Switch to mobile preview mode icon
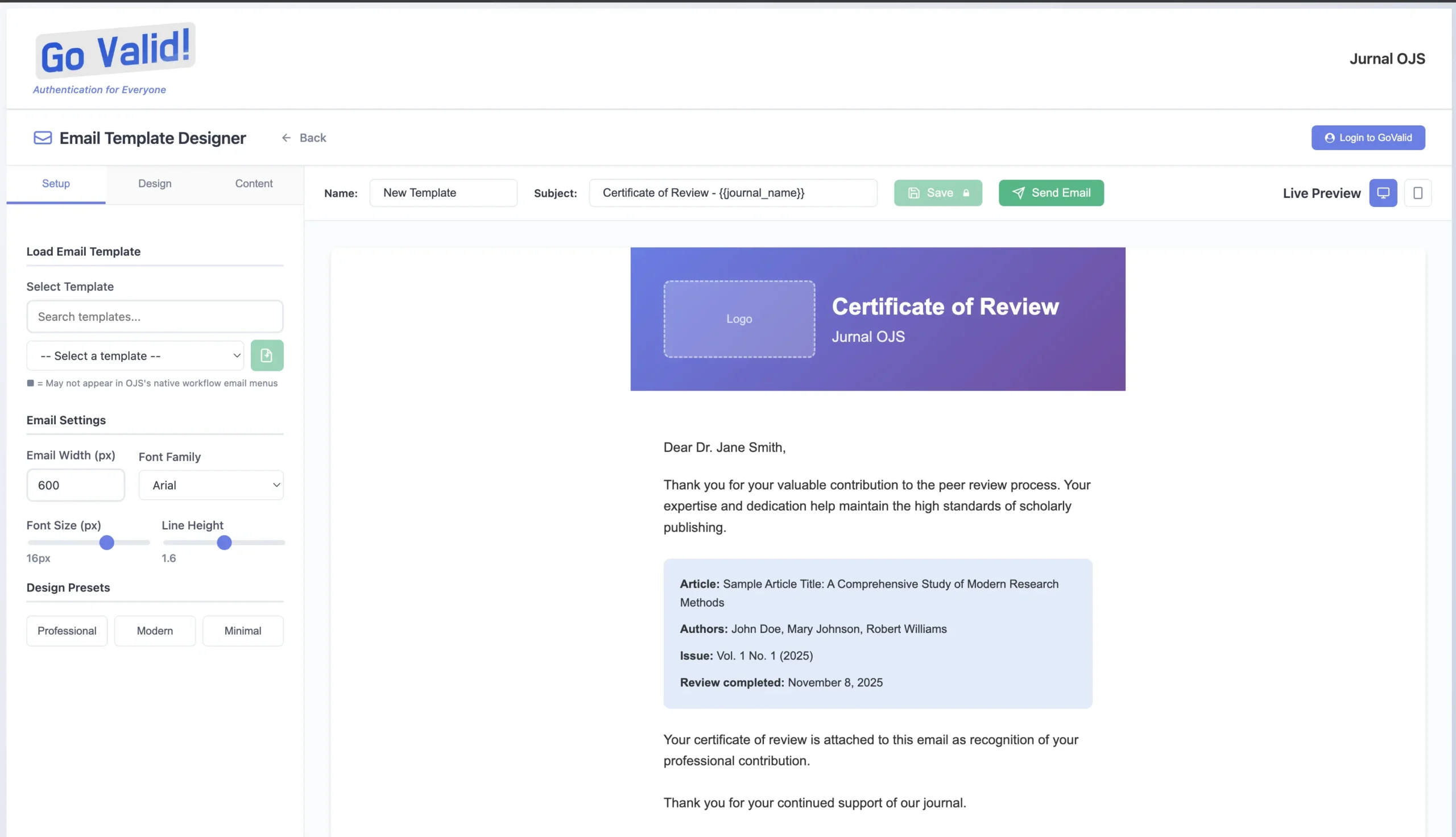 1417,193
